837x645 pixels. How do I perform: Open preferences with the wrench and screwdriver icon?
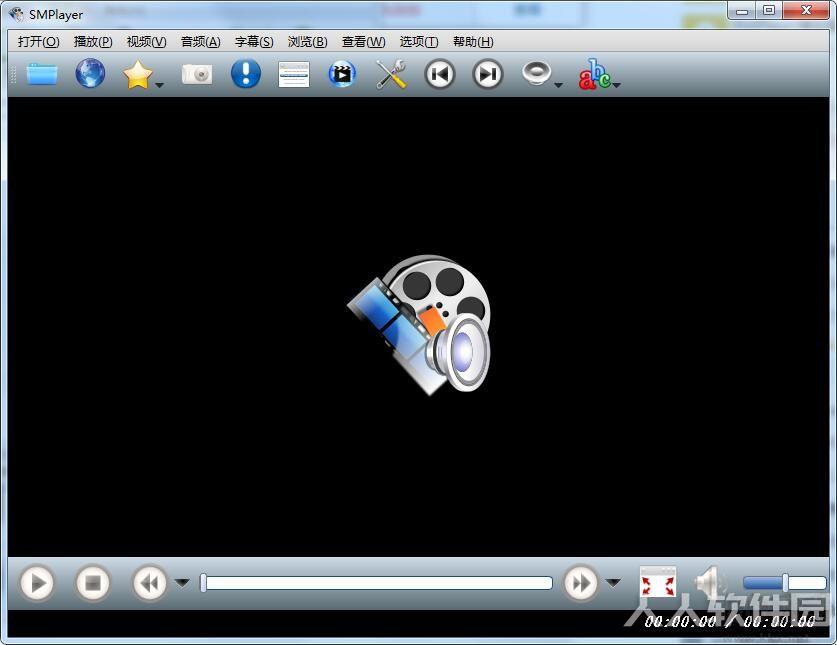(x=391, y=74)
